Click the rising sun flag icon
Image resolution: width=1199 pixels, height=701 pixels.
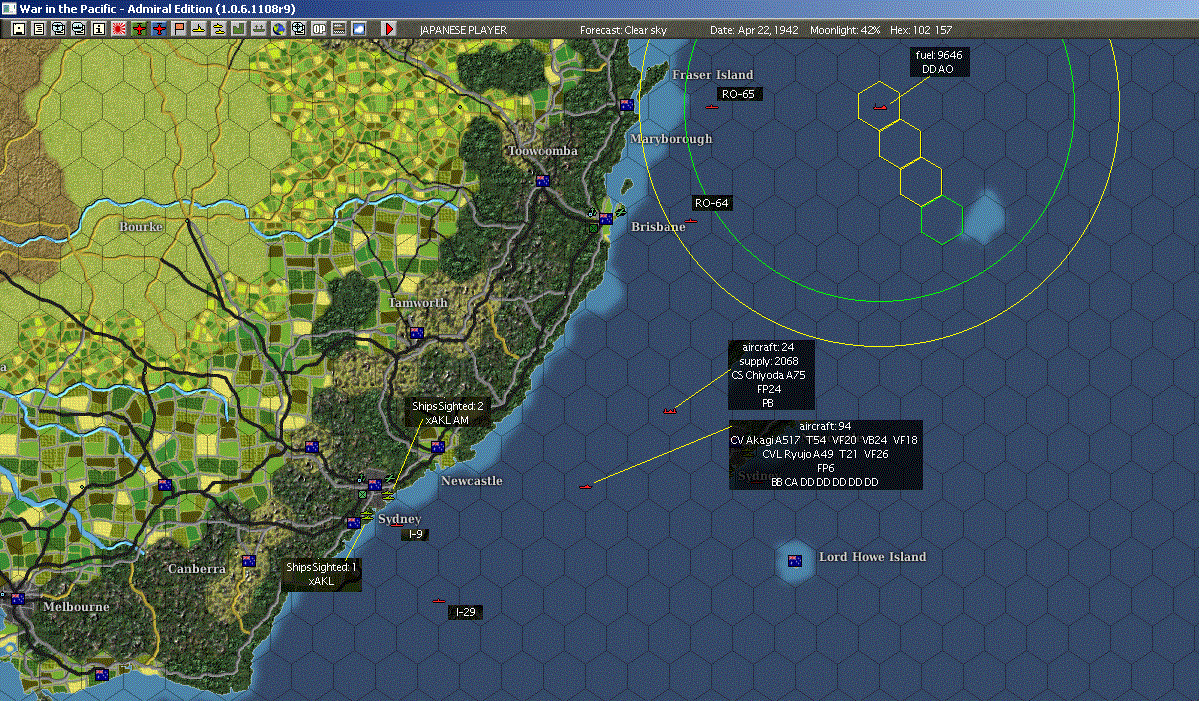pyautogui.click(x=119, y=29)
